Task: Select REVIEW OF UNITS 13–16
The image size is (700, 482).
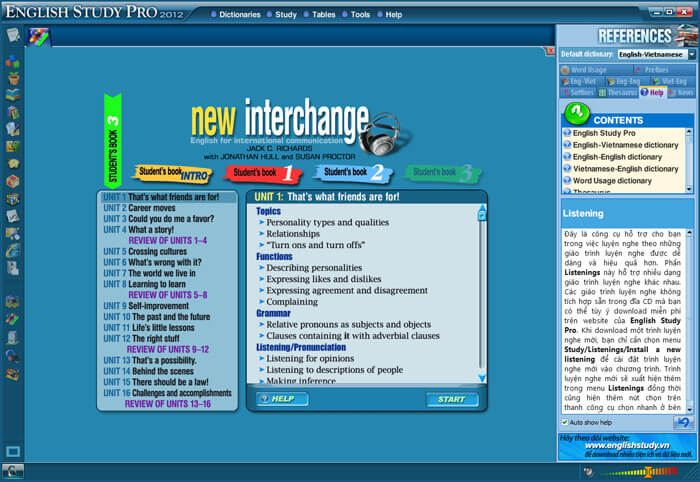Action: pyautogui.click(x=167, y=404)
